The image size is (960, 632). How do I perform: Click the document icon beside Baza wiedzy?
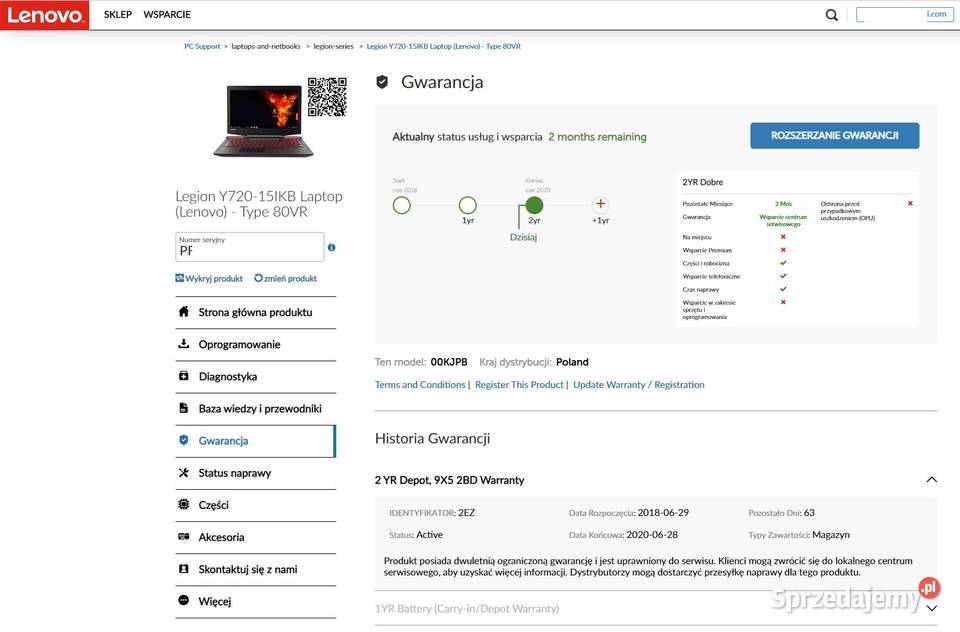tap(184, 408)
